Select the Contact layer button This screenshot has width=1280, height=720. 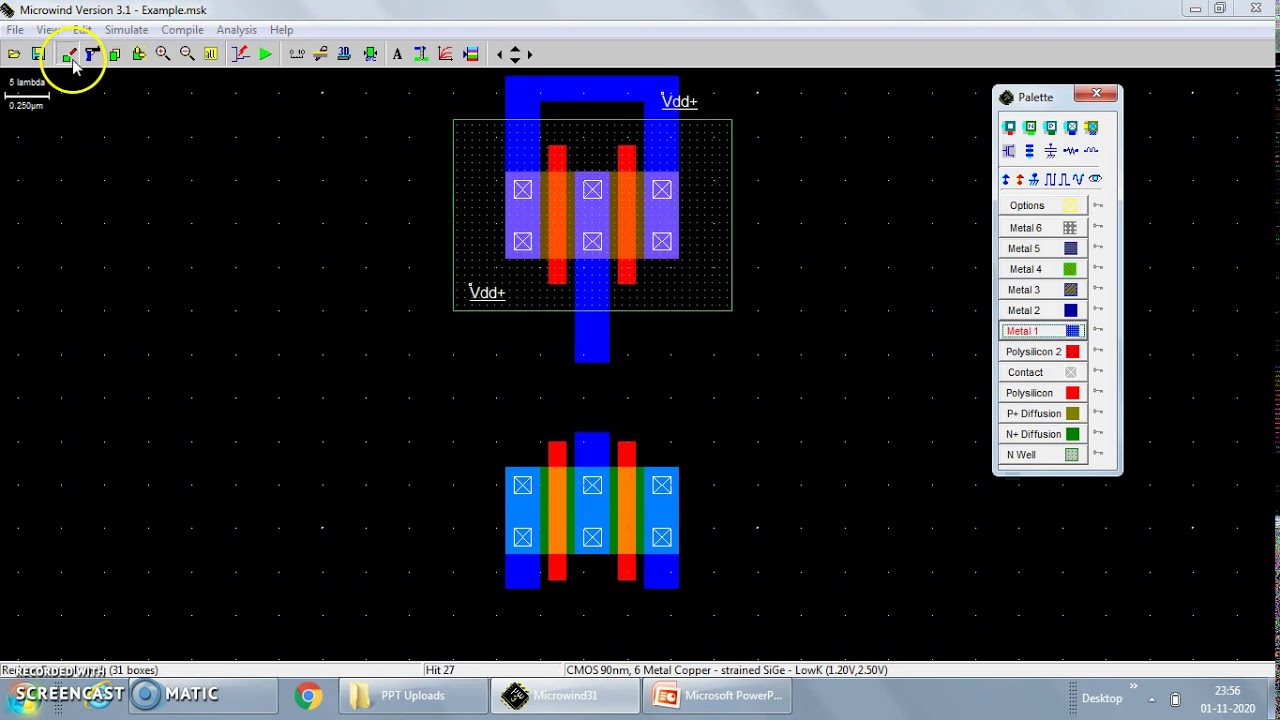(1042, 372)
